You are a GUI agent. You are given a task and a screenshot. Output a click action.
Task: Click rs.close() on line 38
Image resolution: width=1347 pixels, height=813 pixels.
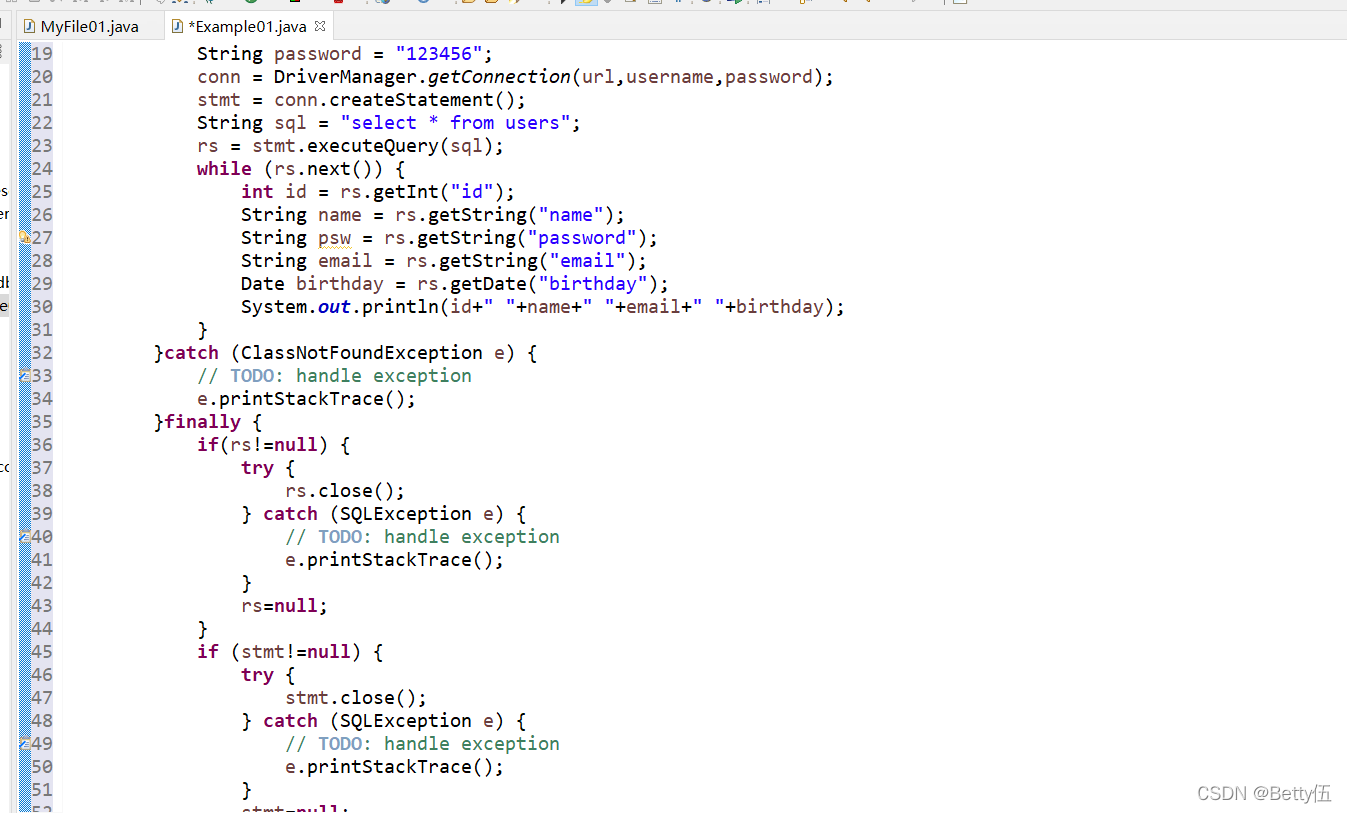pos(345,491)
